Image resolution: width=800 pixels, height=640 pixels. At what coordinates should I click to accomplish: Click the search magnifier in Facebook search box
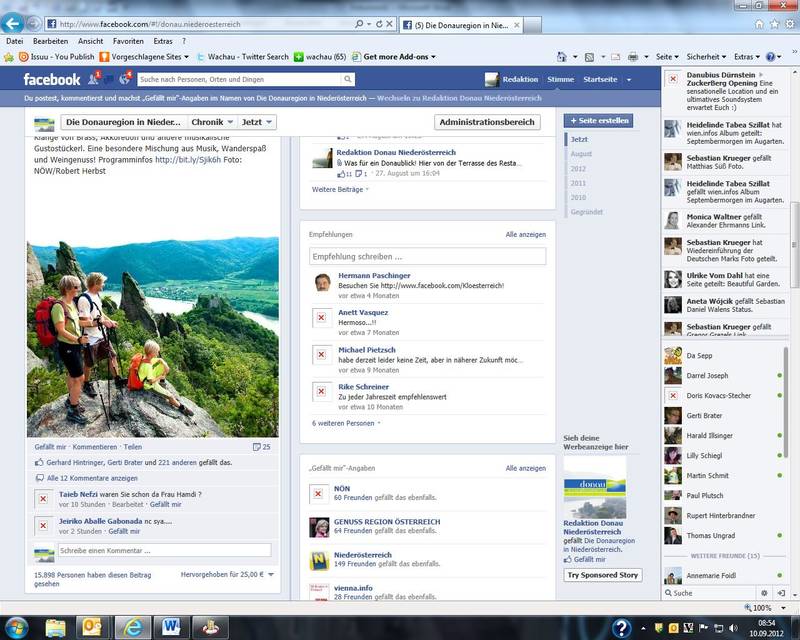348,79
